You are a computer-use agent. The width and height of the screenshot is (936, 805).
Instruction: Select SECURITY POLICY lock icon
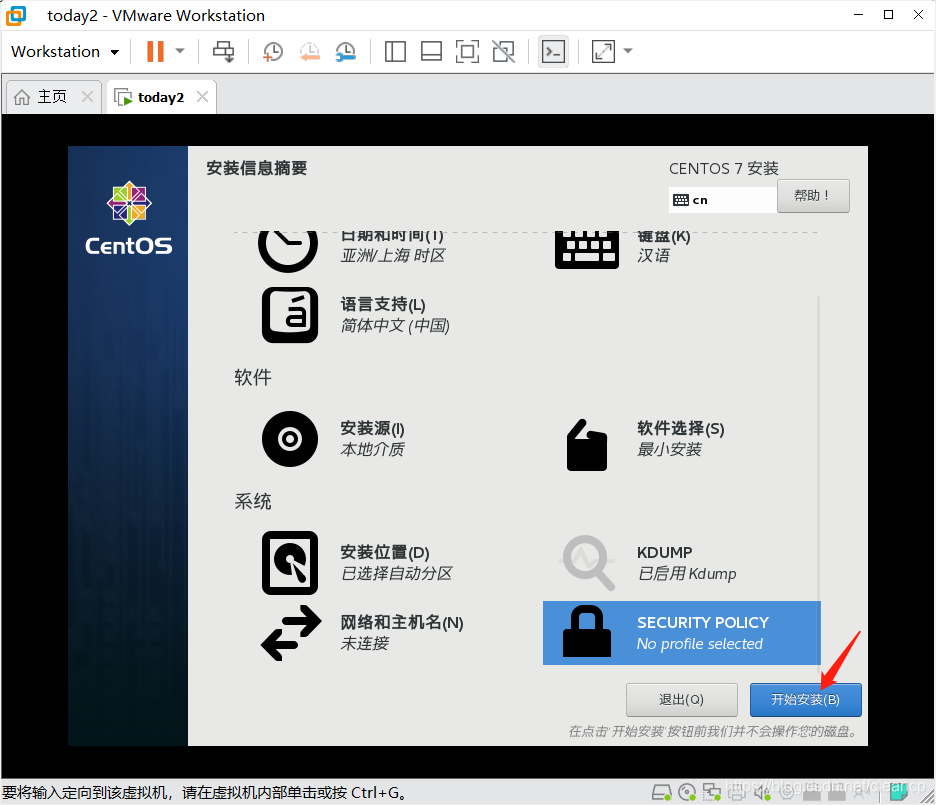587,631
